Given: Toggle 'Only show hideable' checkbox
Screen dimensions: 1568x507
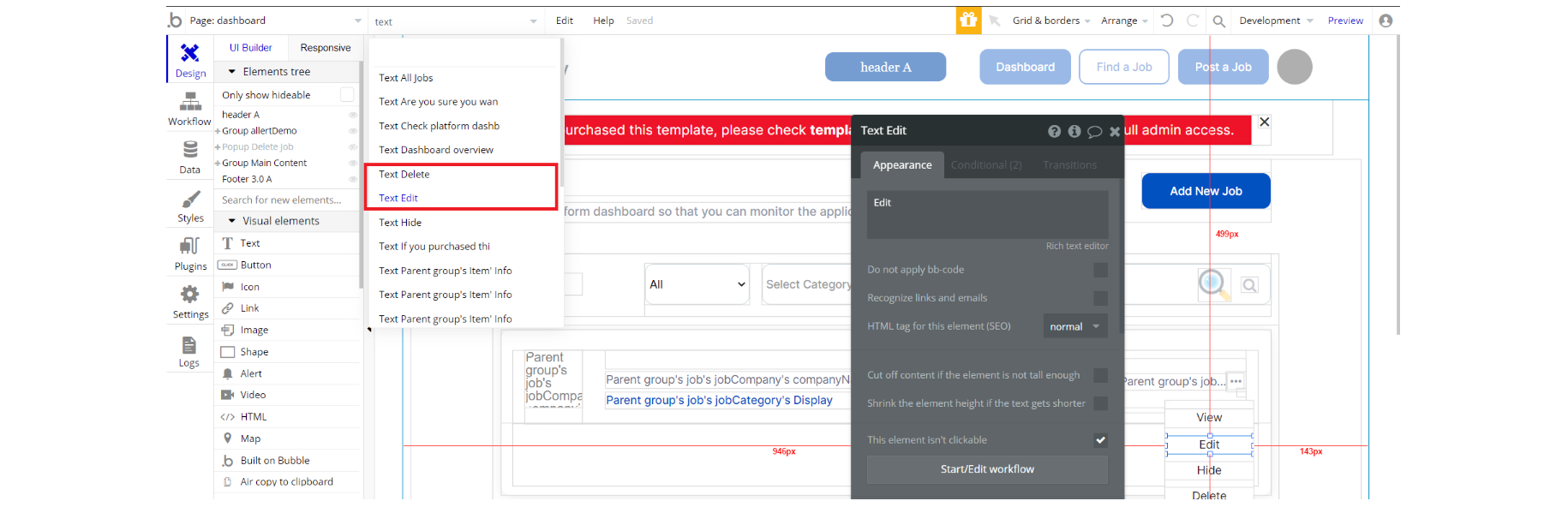Looking at the screenshot, I should click(x=347, y=94).
